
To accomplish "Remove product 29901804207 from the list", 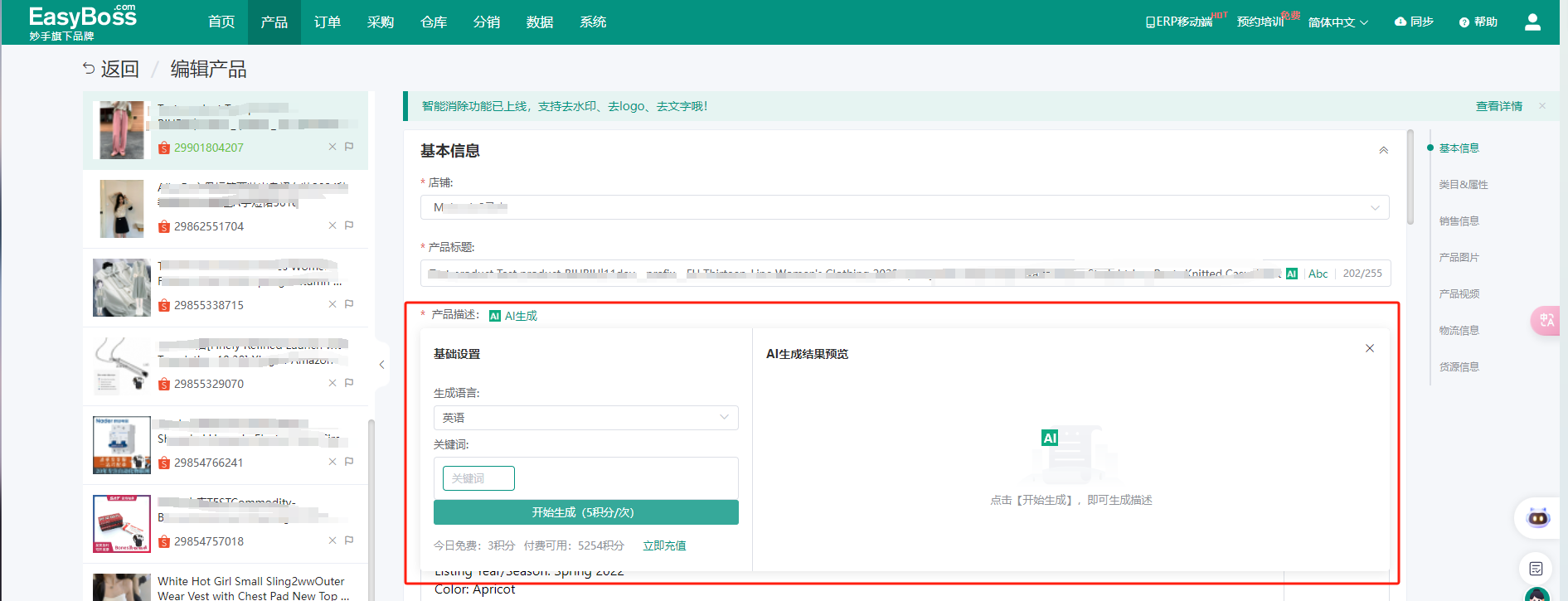I will [333, 147].
